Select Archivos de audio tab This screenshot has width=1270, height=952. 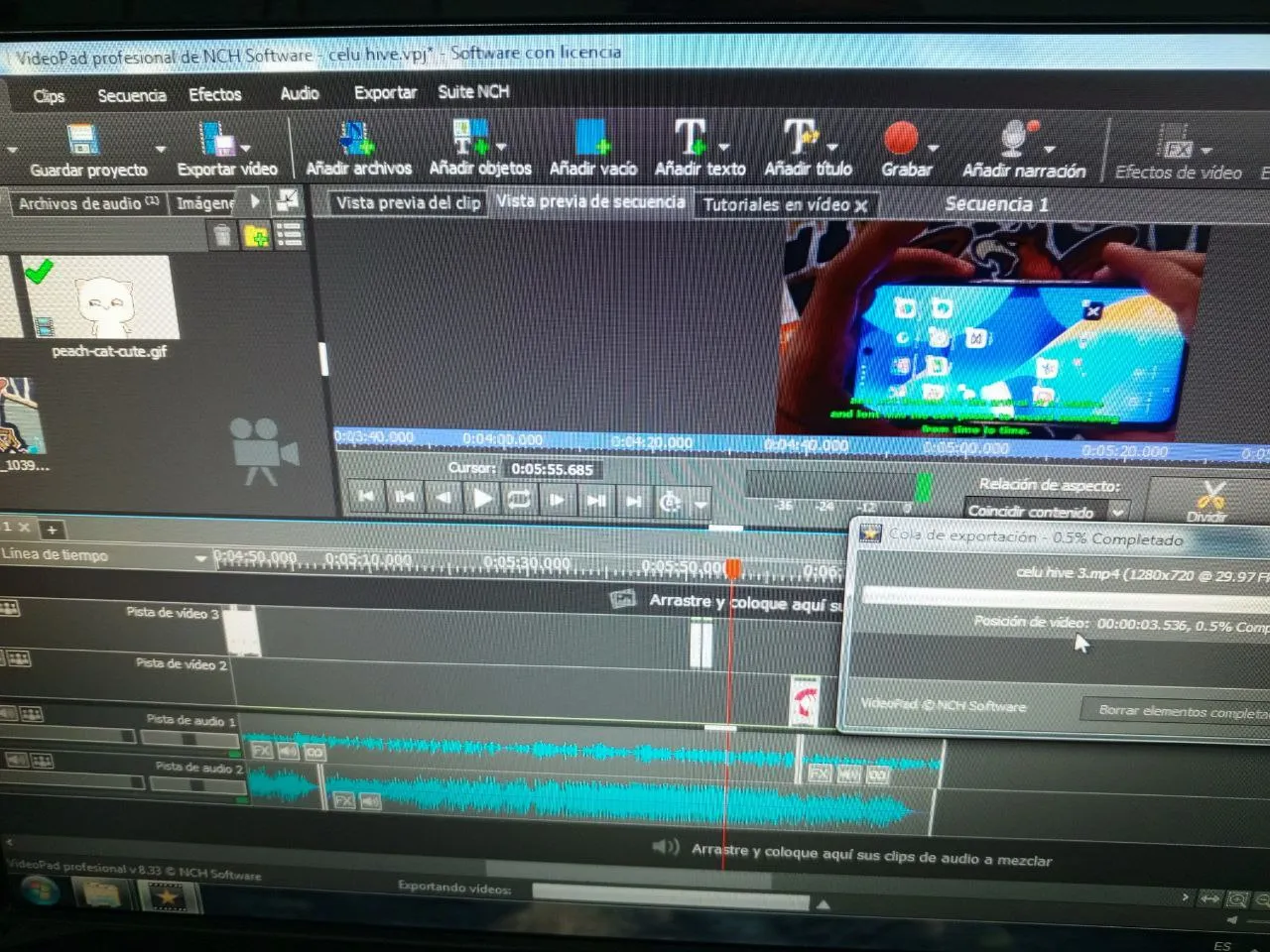point(87,203)
